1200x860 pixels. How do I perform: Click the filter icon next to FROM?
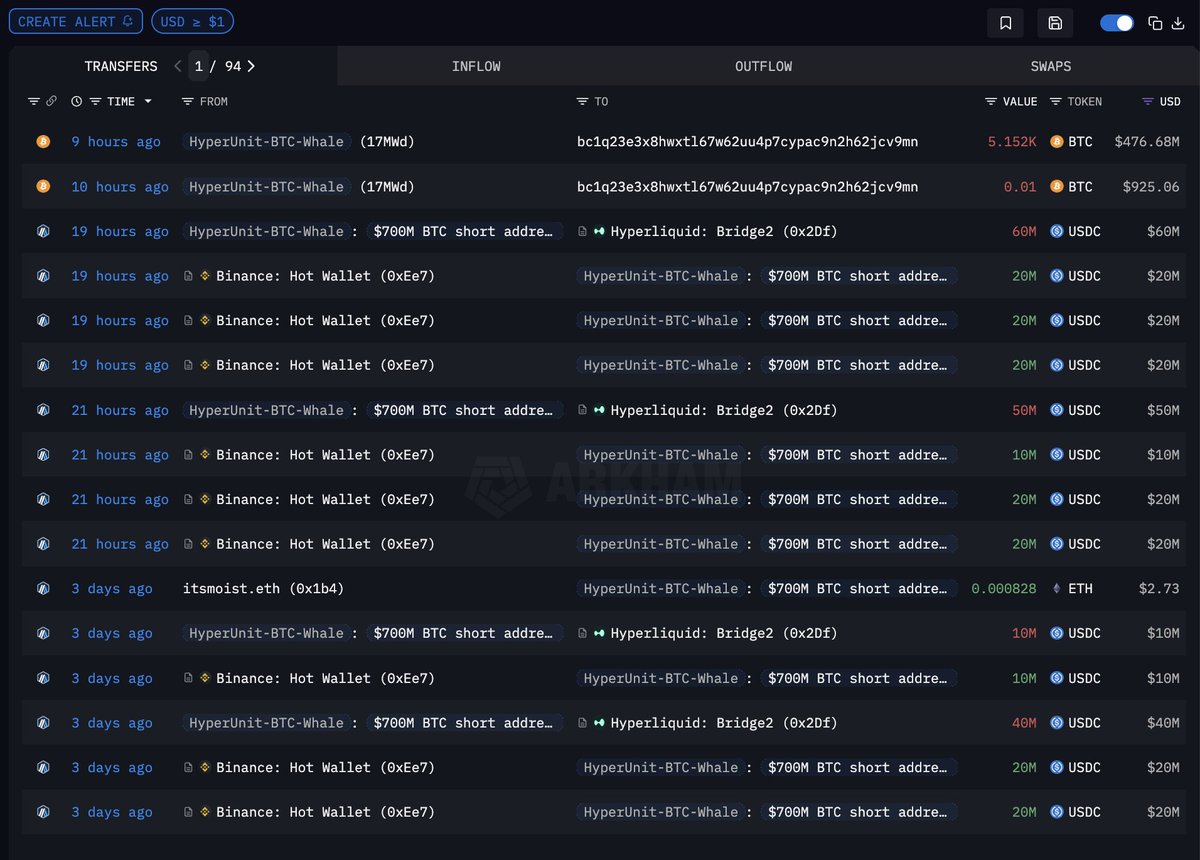coord(188,101)
